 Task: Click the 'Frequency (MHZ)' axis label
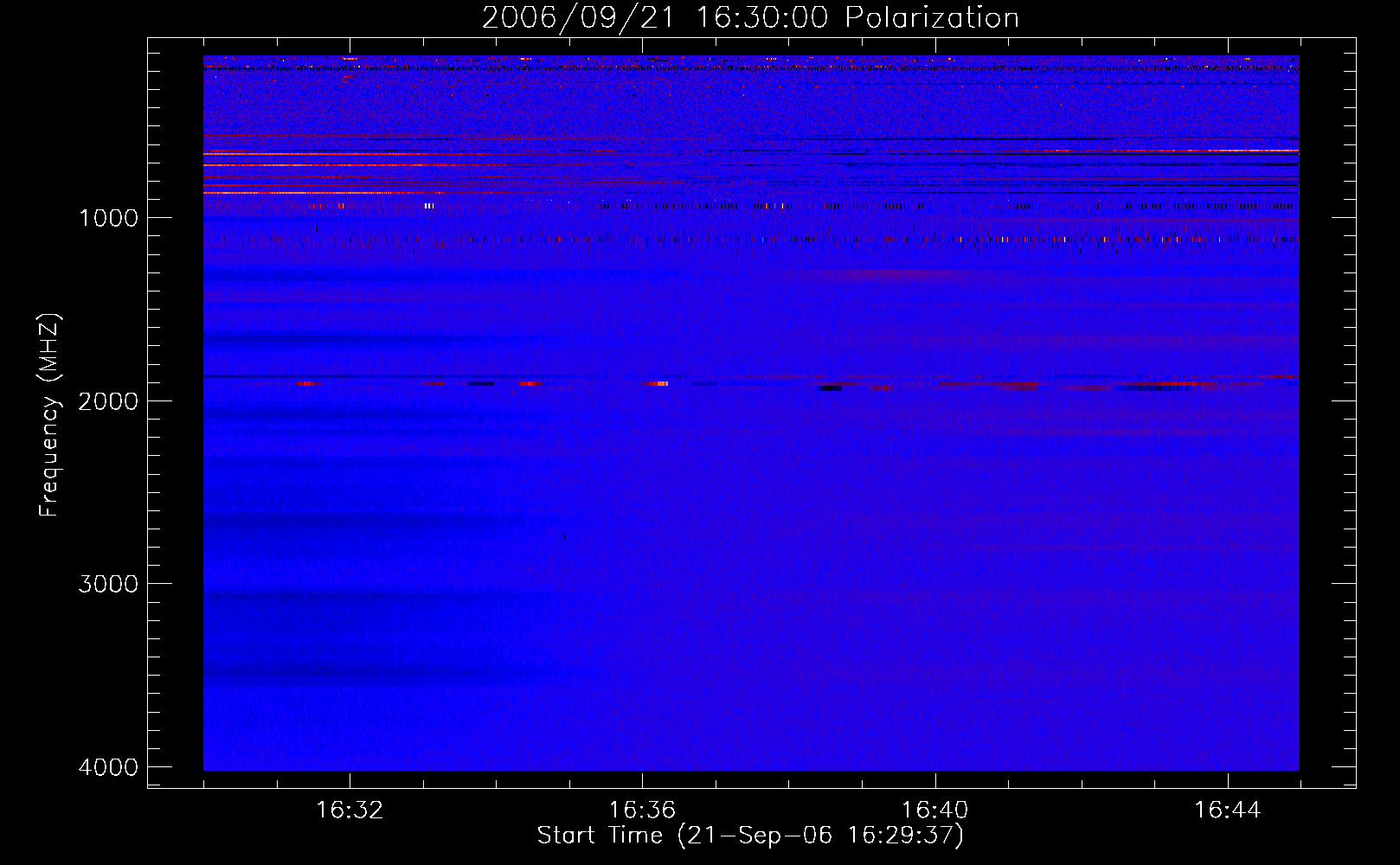(49, 415)
